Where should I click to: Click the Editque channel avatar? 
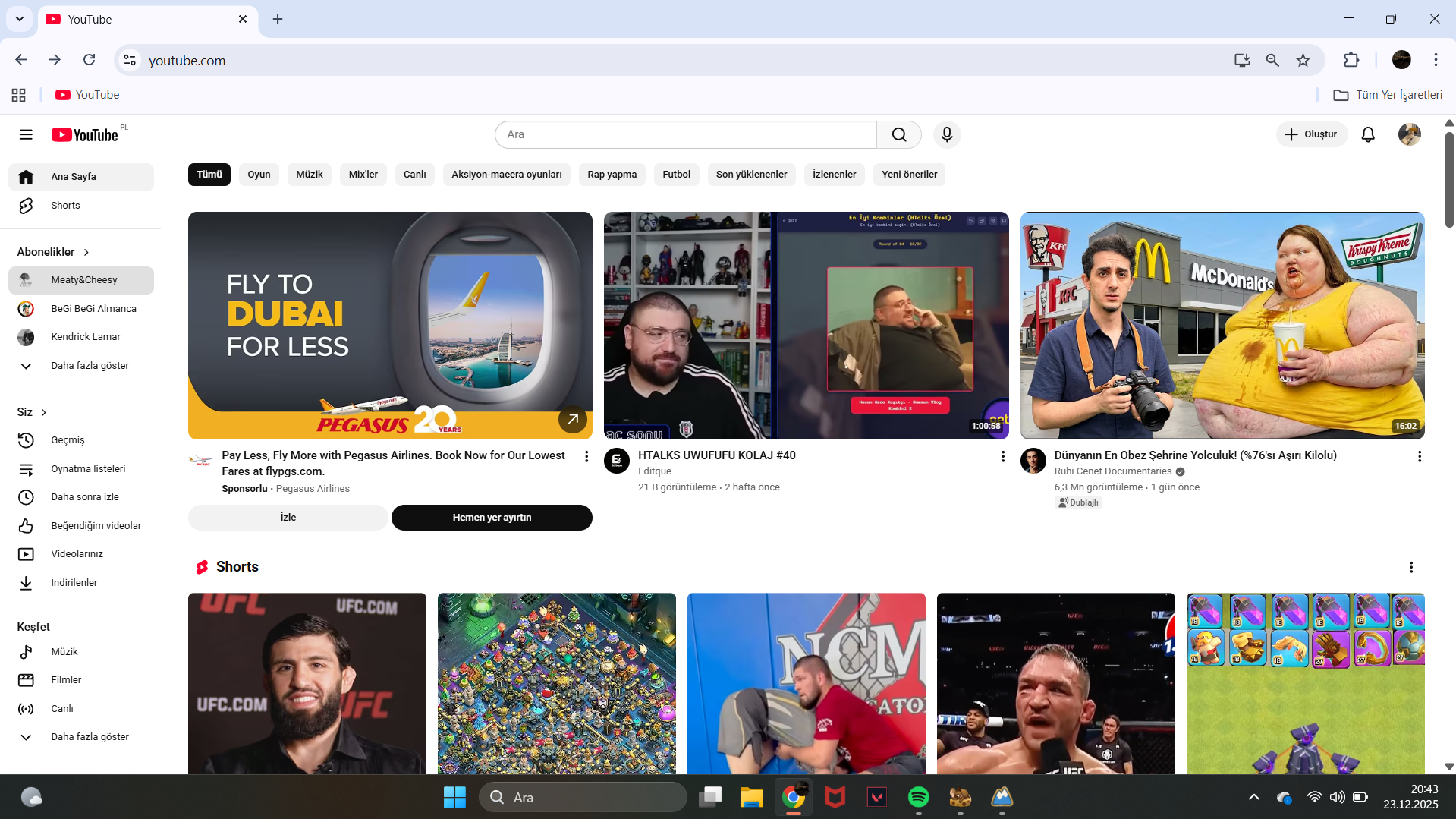click(x=617, y=461)
